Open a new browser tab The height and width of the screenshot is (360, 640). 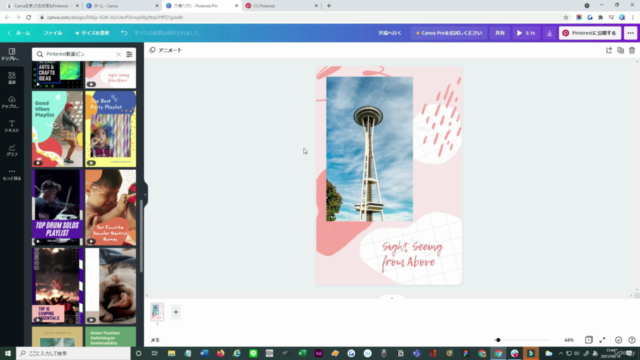click(329, 6)
